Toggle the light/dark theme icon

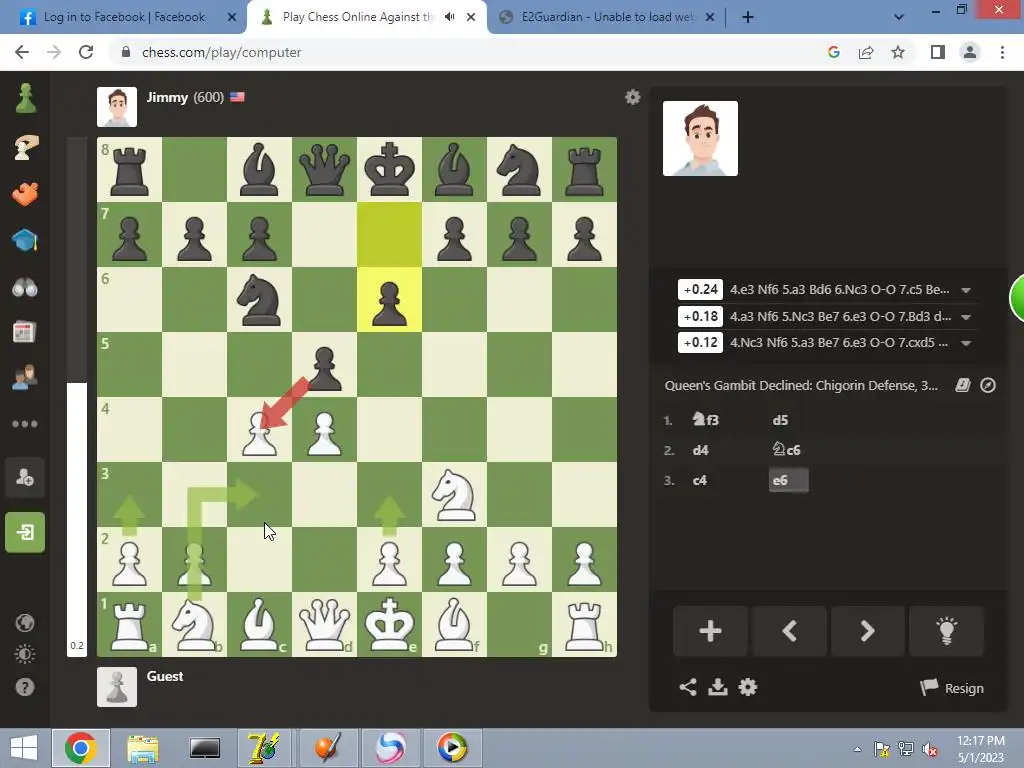point(25,654)
